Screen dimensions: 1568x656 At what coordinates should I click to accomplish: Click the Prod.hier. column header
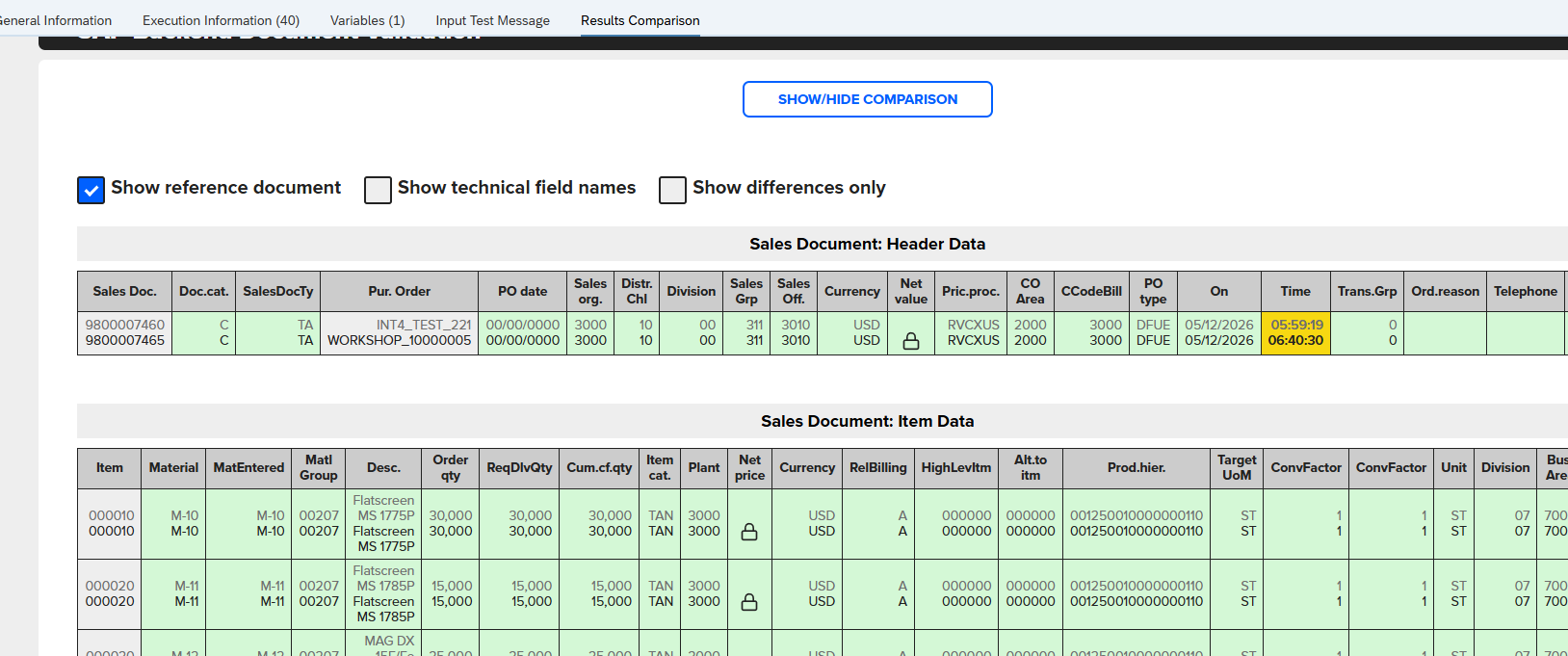click(x=1137, y=467)
